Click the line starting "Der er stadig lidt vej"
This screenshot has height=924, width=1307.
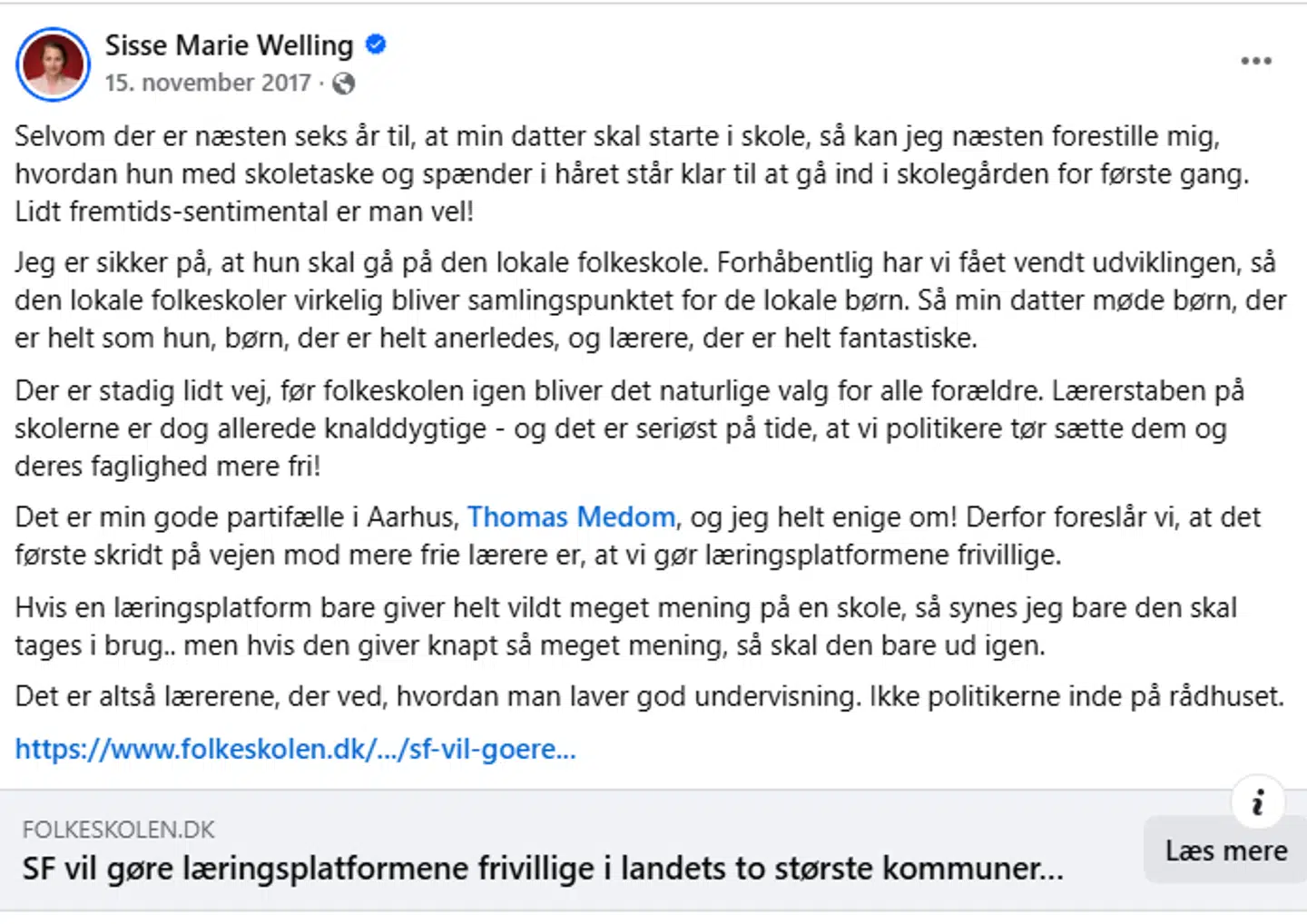(629, 390)
